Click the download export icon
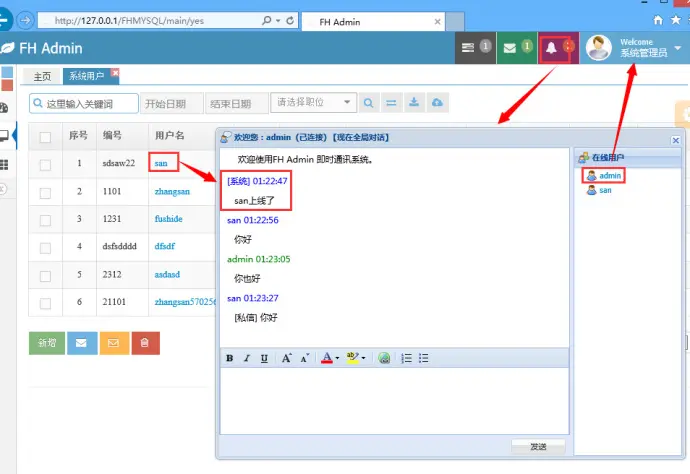This screenshot has height=474, width=690. (414, 103)
